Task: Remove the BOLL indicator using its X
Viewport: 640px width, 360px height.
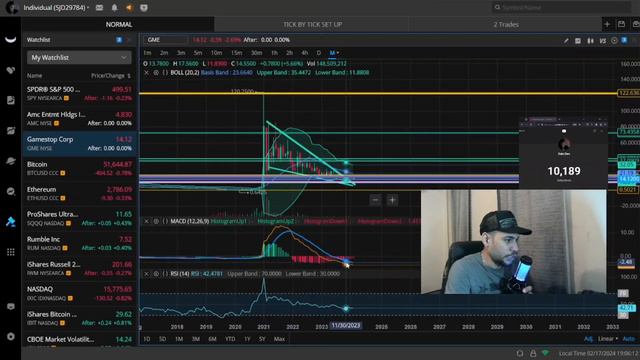Action: click(147, 72)
